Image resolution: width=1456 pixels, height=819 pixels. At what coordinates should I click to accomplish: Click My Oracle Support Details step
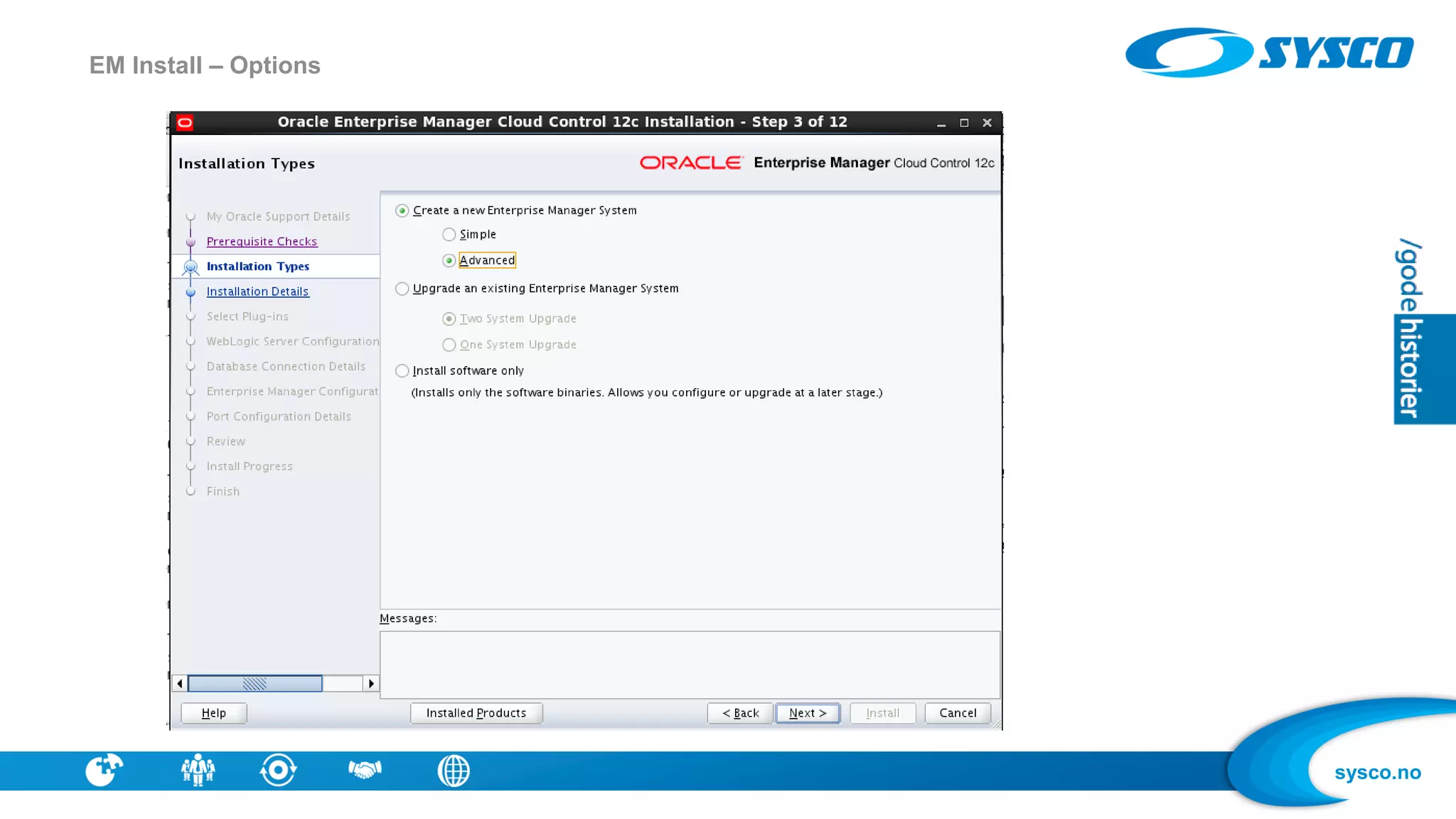coord(278,217)
